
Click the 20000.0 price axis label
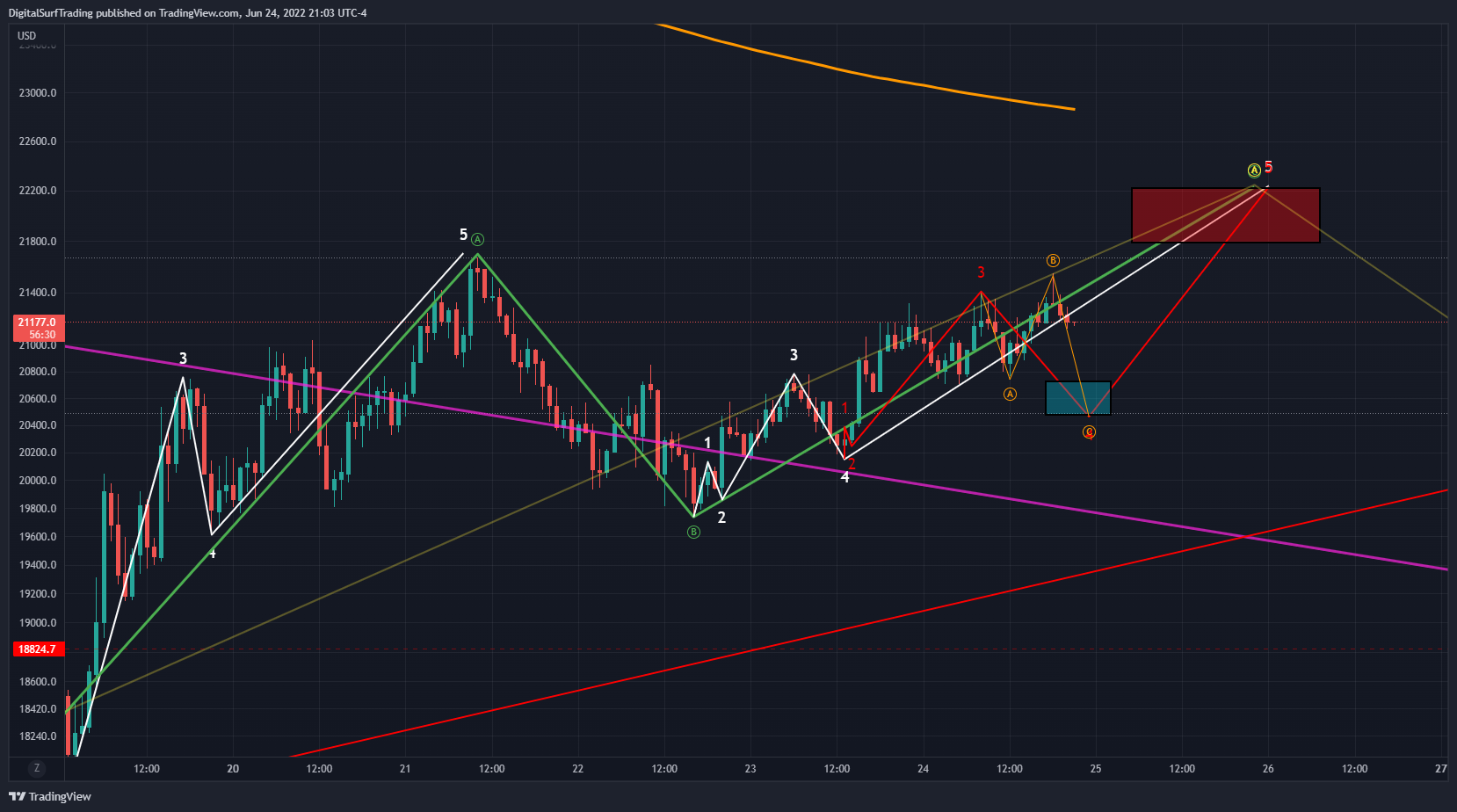click(39, 481)
